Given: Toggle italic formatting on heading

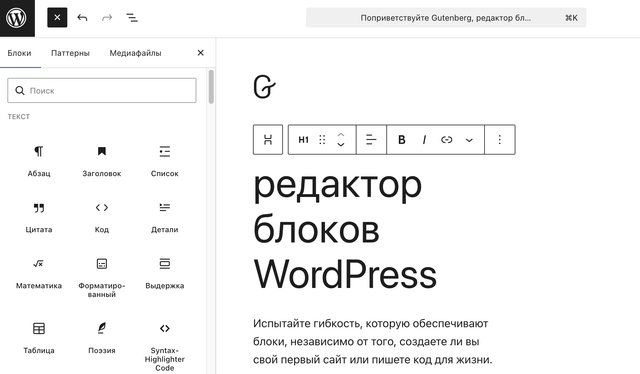Looking at the screenshot, I should point(424,140).
